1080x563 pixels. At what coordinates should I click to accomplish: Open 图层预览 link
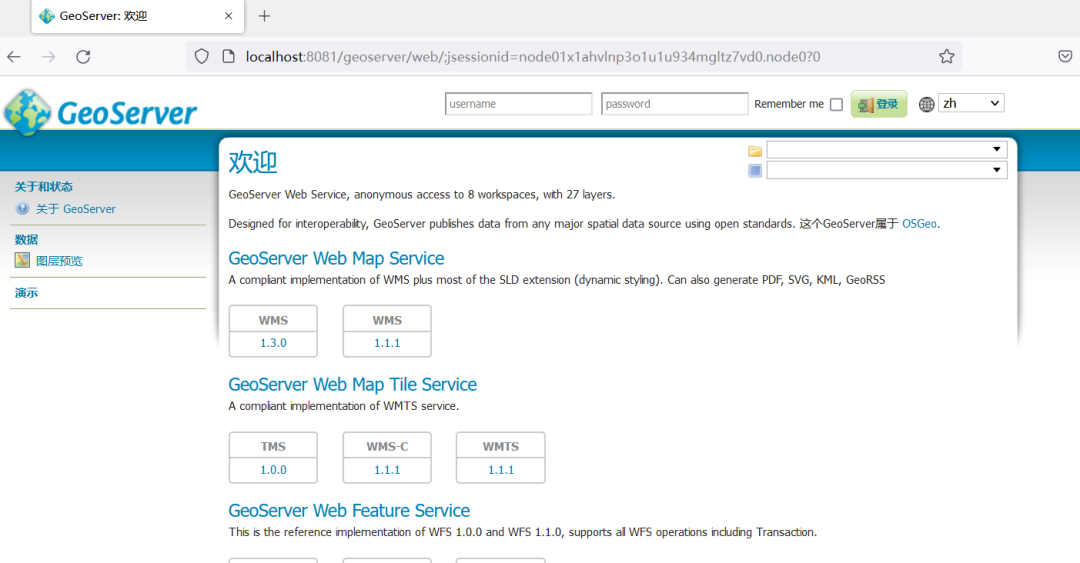coord(59,260)
